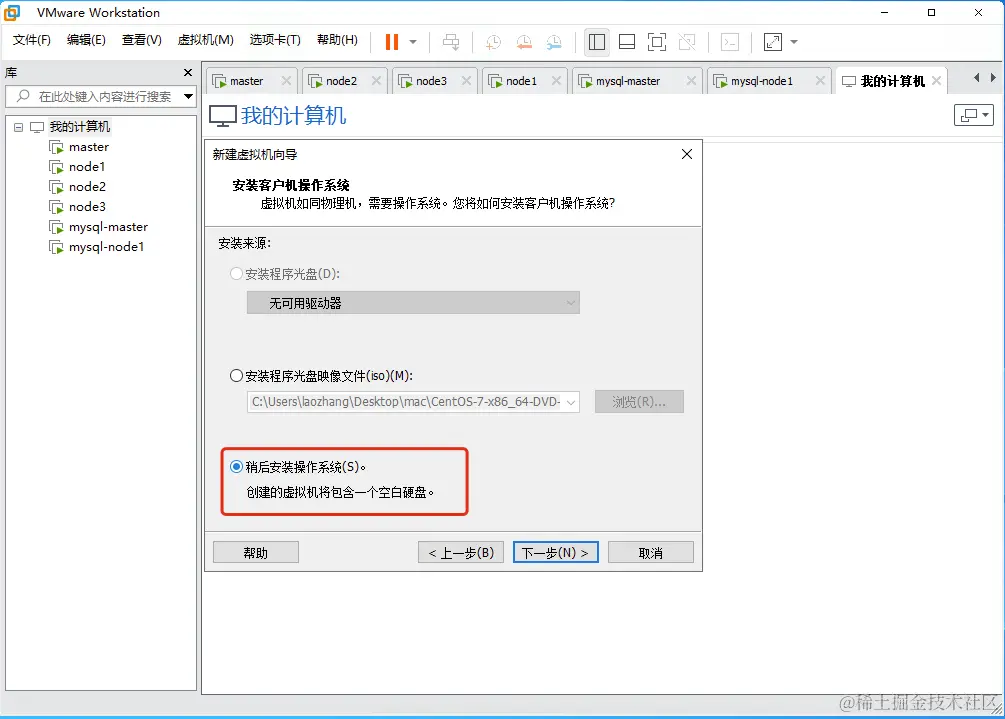The width and height of the screenshot is (1005, 719).
Task: Close the library panel
Action: click(188, 72)
